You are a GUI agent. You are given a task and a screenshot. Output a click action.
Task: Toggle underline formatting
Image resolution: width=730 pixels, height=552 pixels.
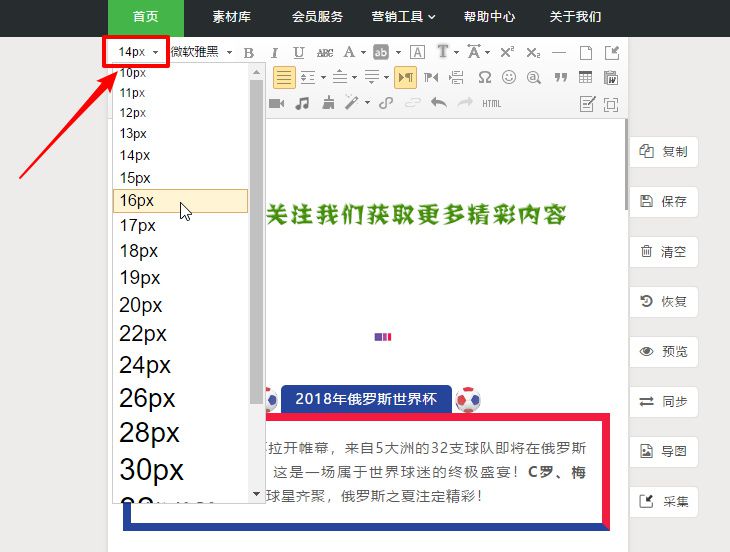[299, 53]
